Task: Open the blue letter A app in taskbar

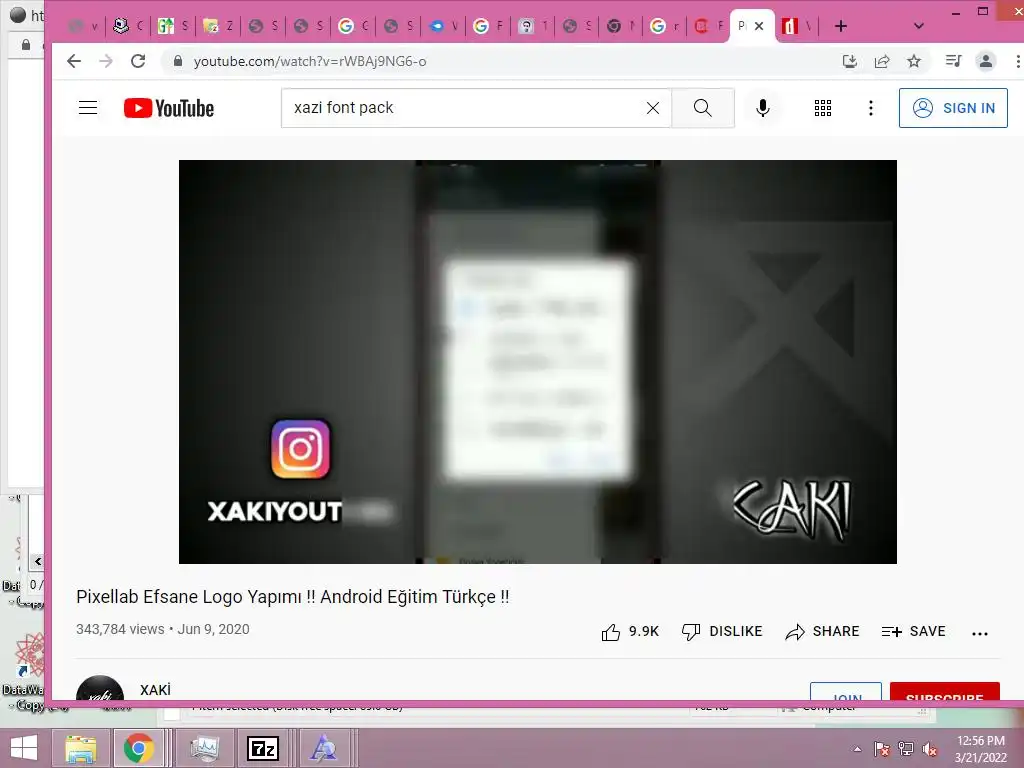Action: tap(323, 748)
